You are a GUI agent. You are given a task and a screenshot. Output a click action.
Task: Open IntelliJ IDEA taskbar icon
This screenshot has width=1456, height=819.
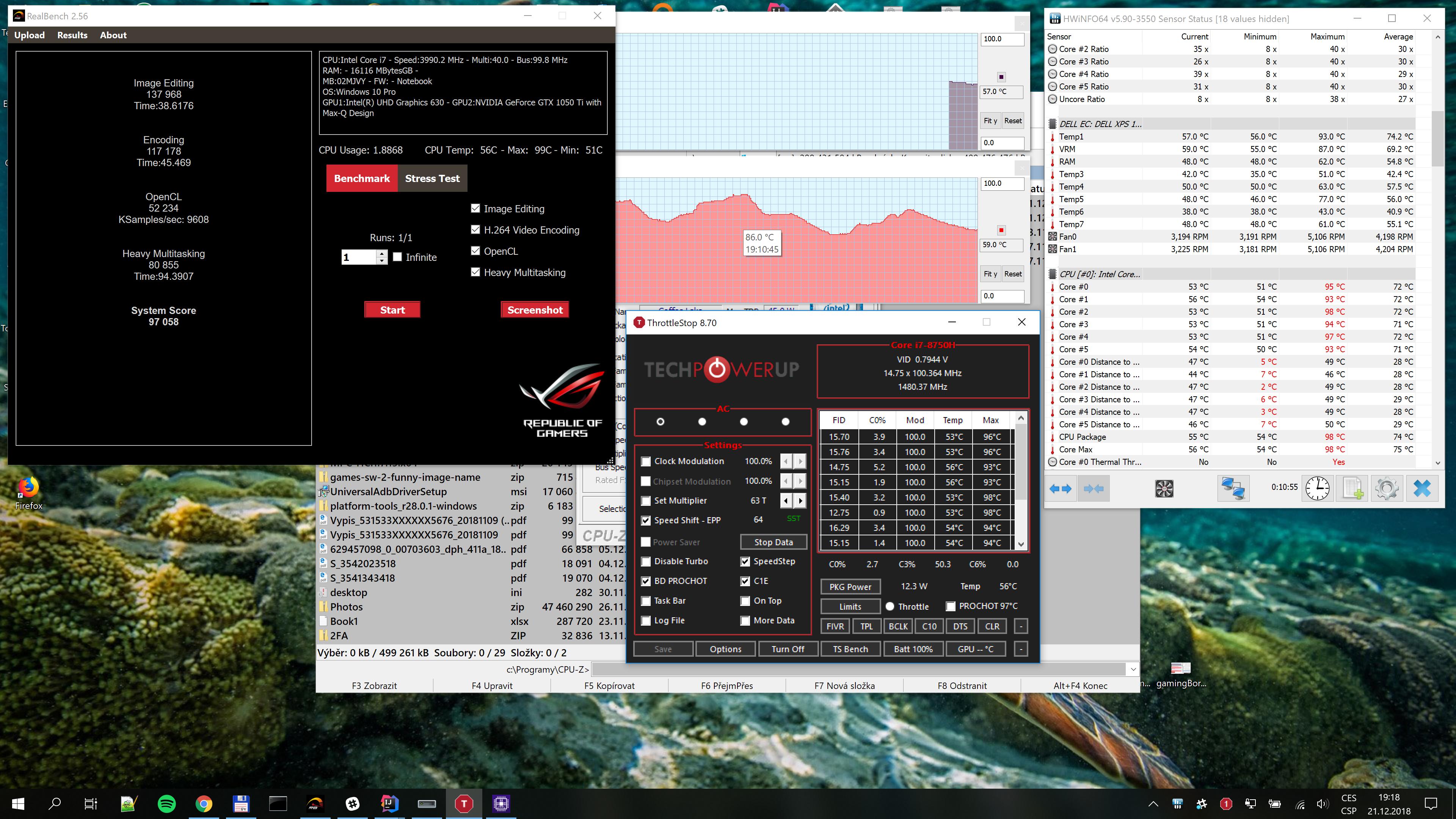tap(389, 803)
